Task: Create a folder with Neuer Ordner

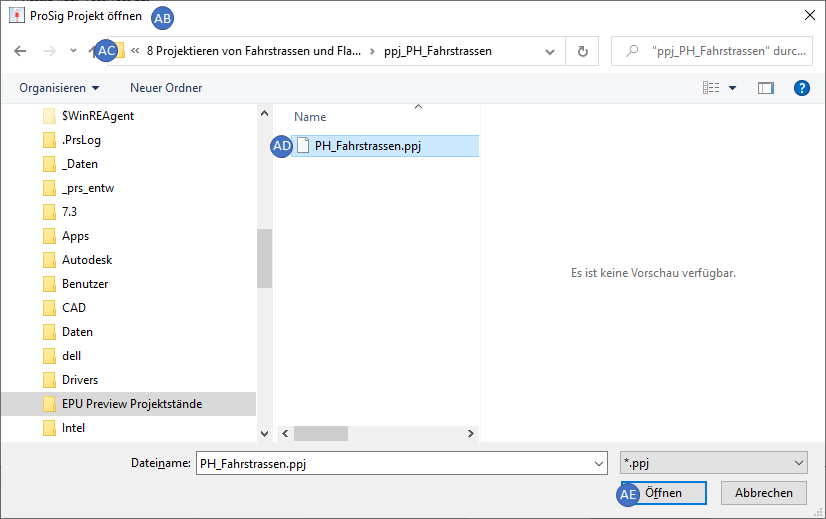Action: [166, 88]
